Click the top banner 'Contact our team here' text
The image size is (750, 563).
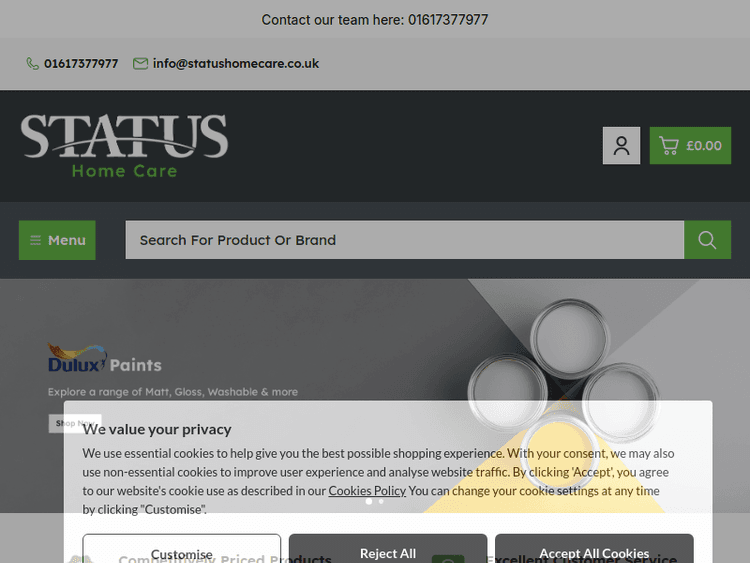tap(375, 20)
